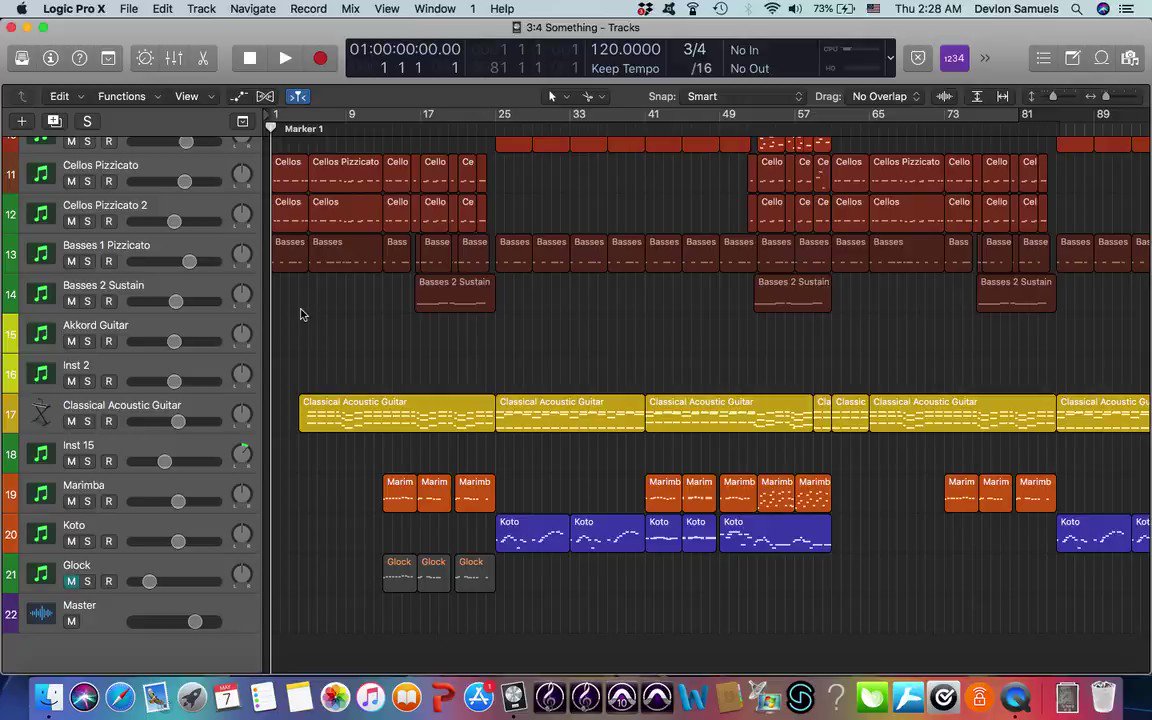
Task: Open the Drag No Overlap dropdown
Action: pos(885,96)
